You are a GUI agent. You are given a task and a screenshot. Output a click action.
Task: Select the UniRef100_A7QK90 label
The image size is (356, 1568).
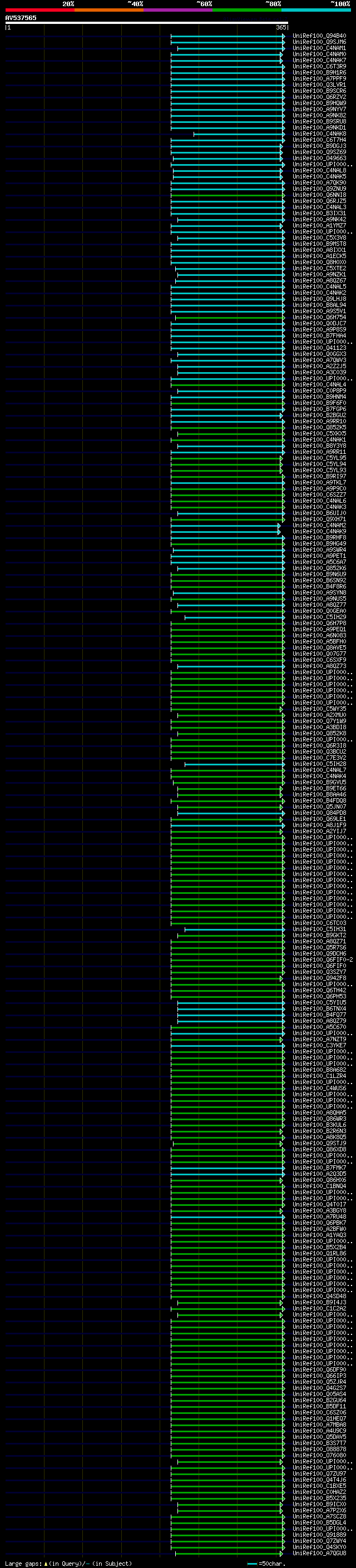[319, 182]
